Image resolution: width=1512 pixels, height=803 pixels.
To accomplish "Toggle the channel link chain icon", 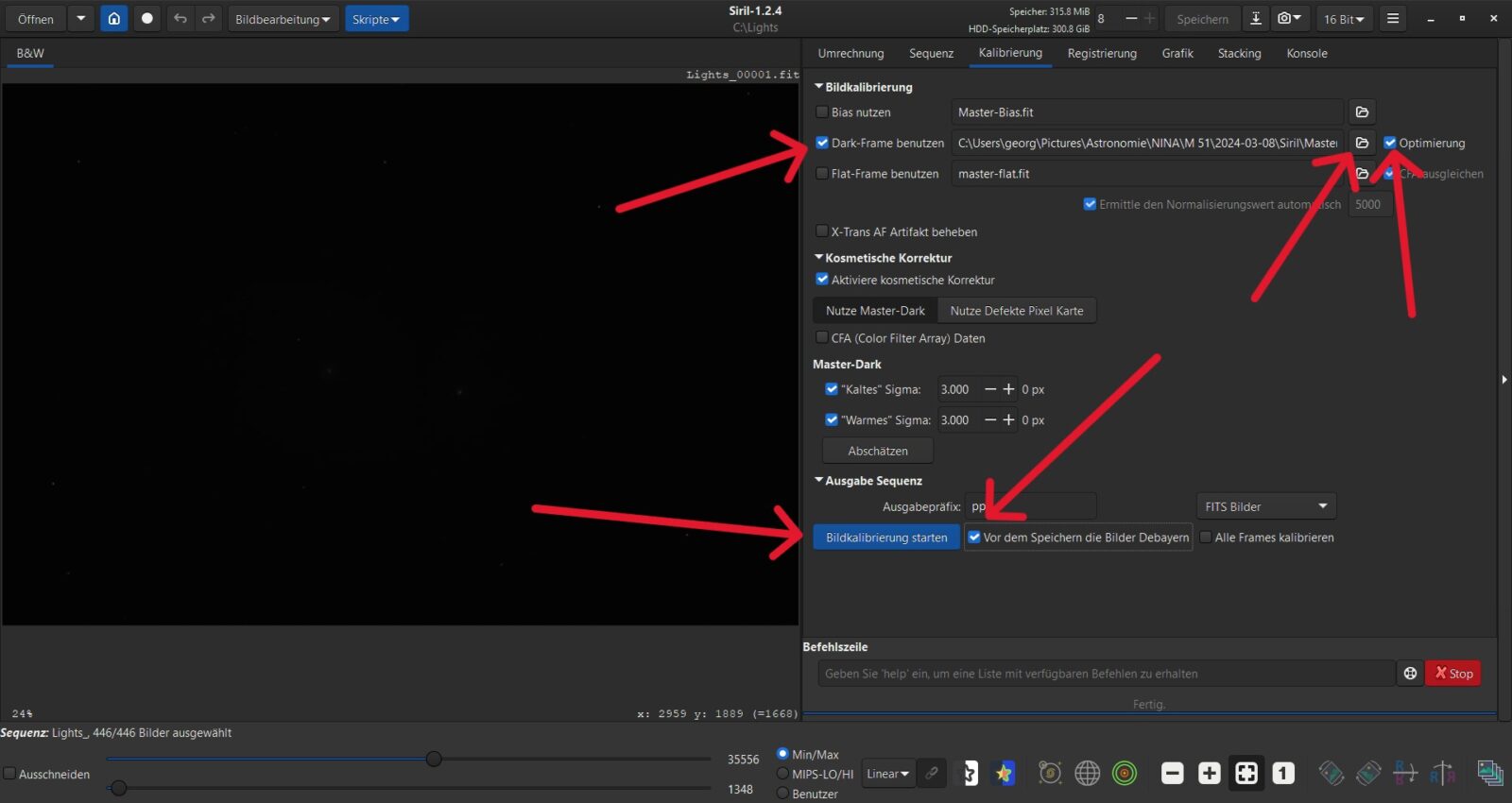I will [932, 774].
